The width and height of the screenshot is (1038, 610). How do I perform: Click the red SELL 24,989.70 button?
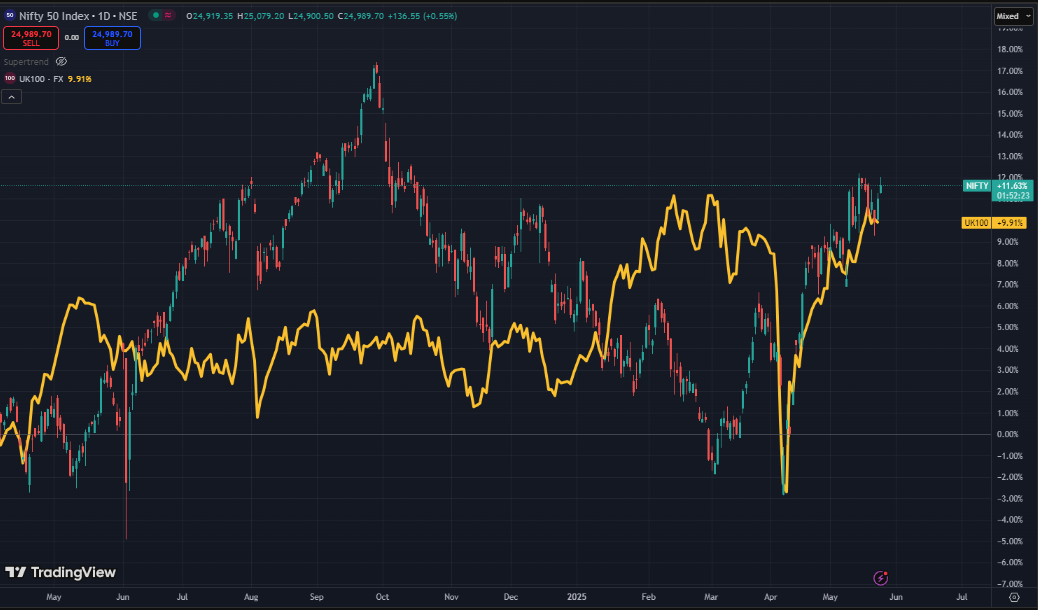[x=31, y=38]
